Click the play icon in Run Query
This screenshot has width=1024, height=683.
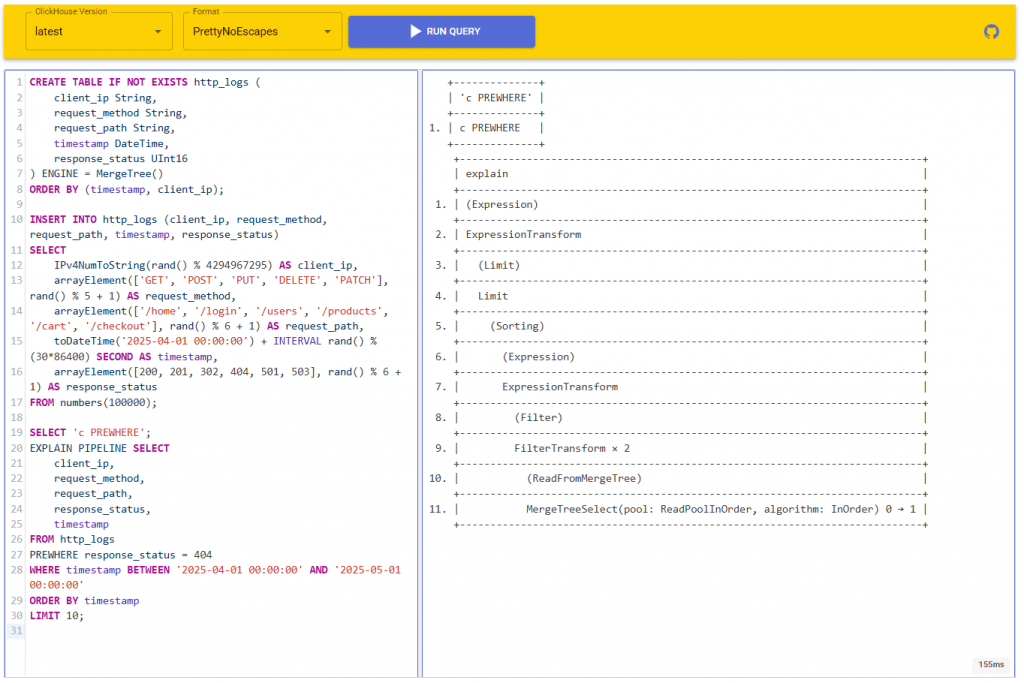[416, 31]
